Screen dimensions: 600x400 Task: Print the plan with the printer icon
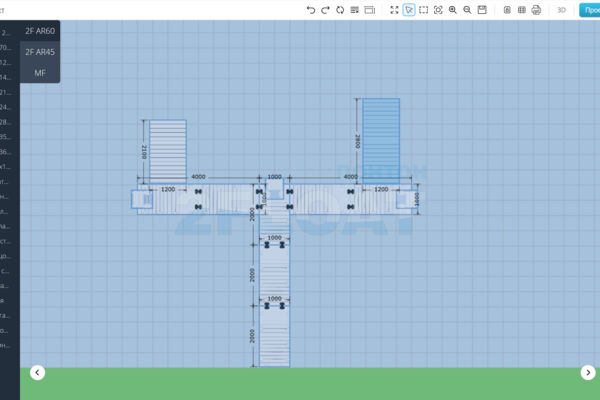(536, 10)
